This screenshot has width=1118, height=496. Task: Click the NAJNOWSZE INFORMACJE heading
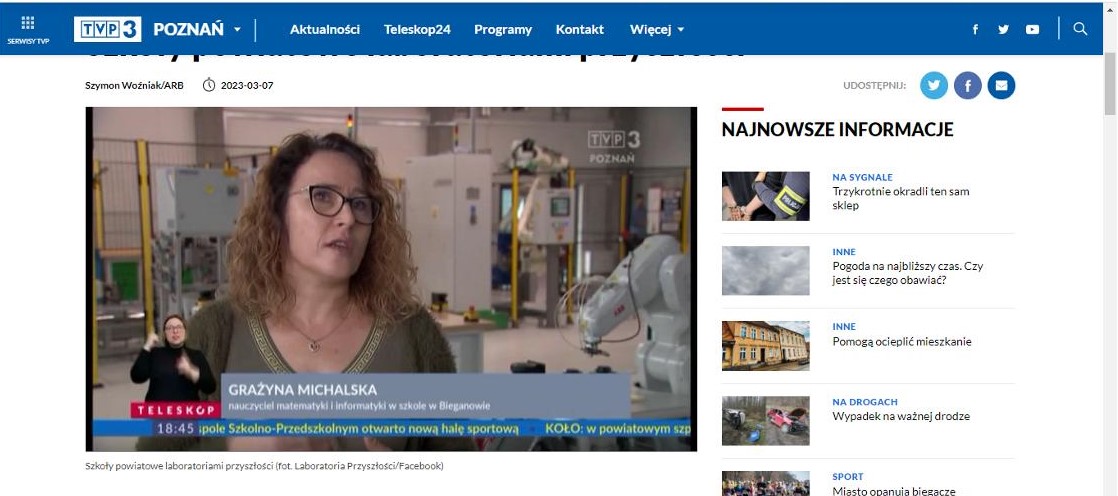click(837, 129)
